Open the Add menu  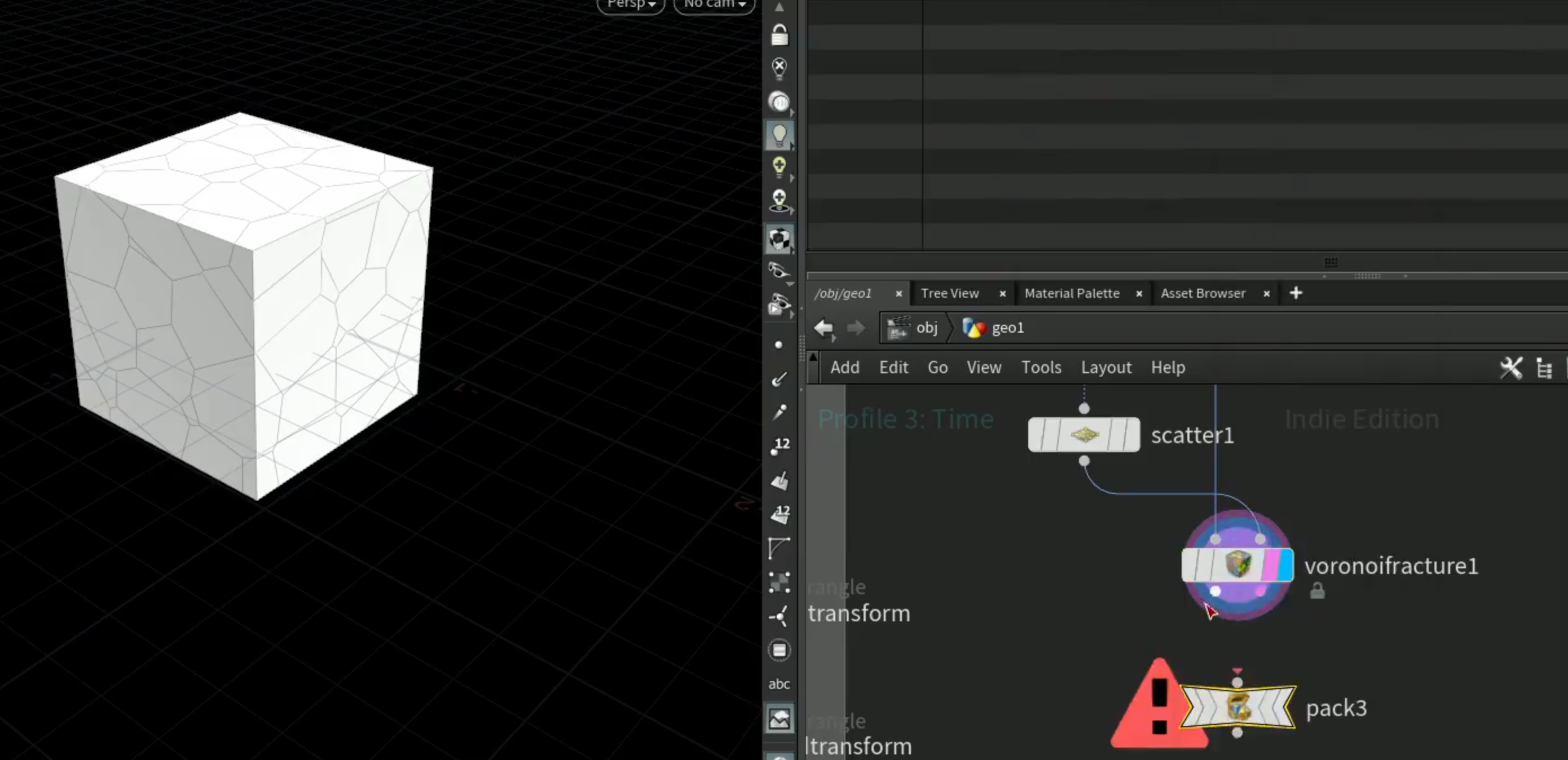click(x=845, y=368)
